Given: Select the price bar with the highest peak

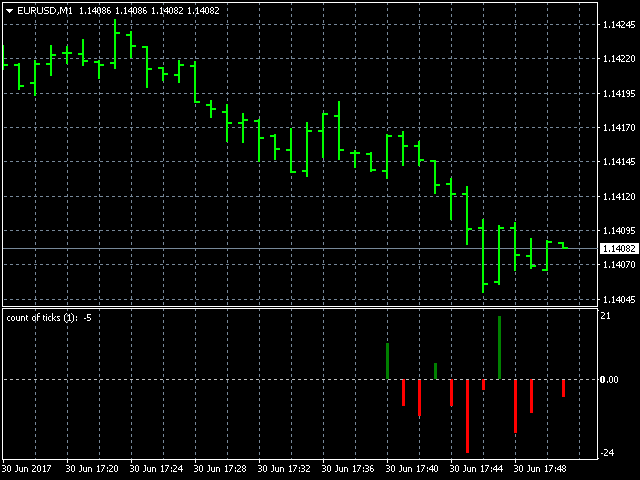Looking at the screenshot, I should [x=115, y=44].
